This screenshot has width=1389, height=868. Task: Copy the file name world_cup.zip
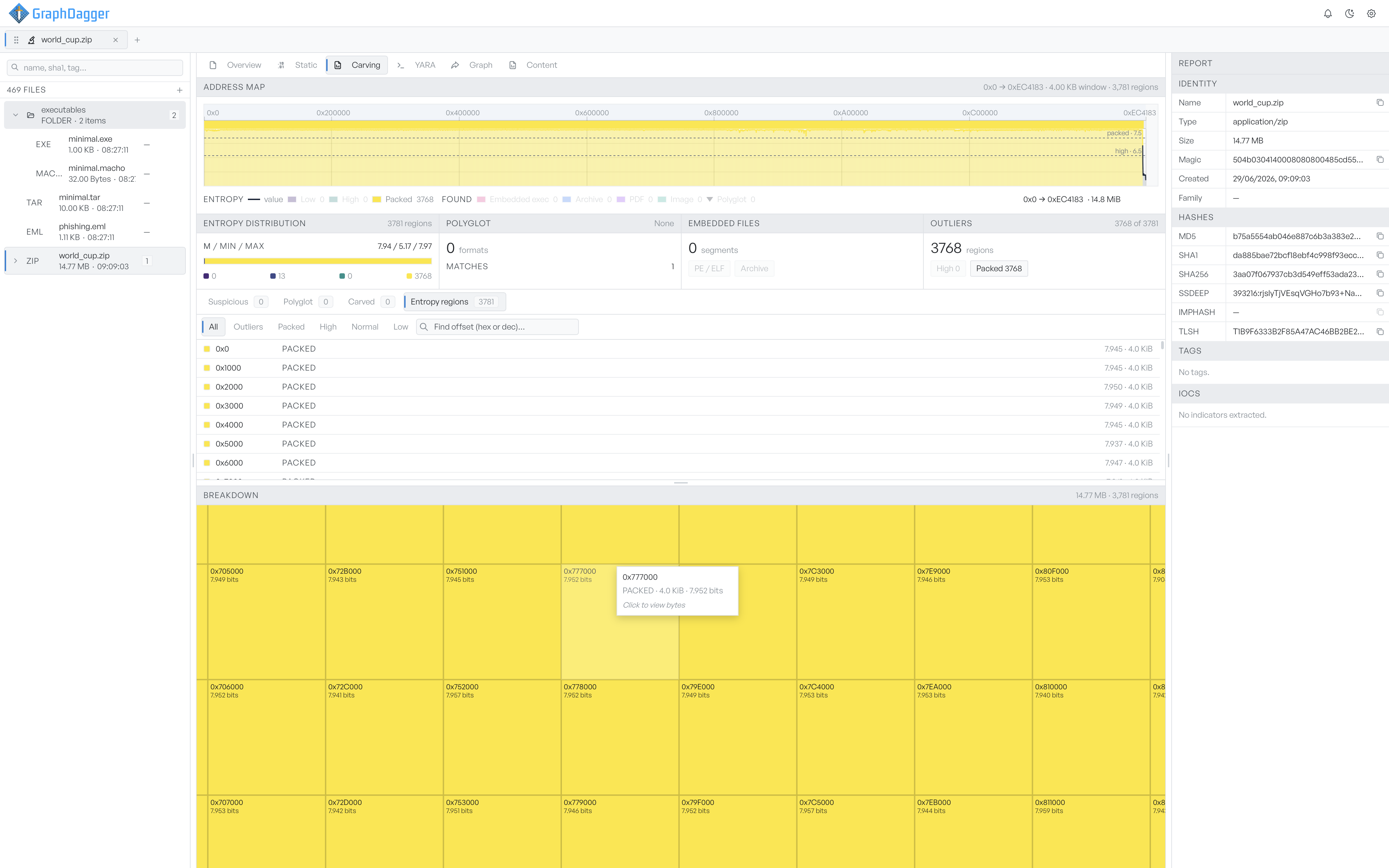1380,103
